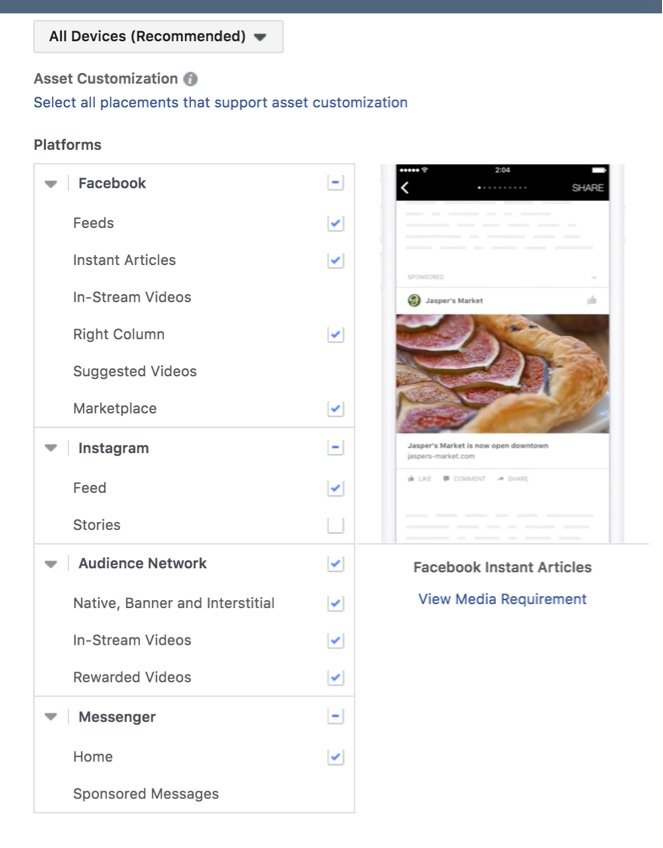663x848 pixels.
Task: Click the like thumb icon beside Jasper's Market
Action: (x=592, y=300)
